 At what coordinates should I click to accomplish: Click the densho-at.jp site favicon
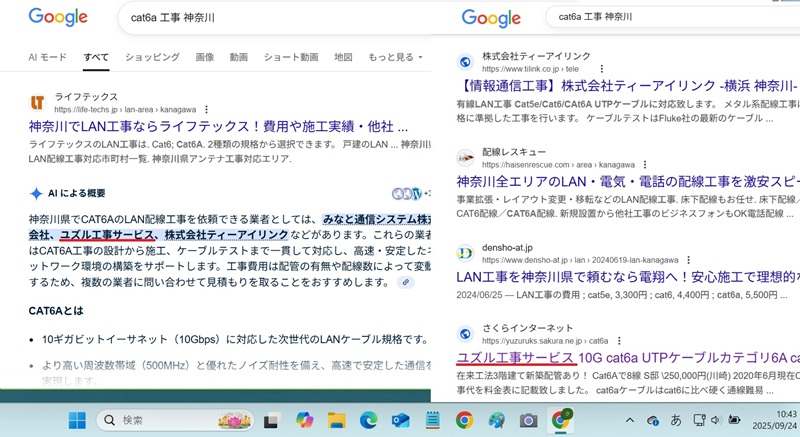click(465, 253)
